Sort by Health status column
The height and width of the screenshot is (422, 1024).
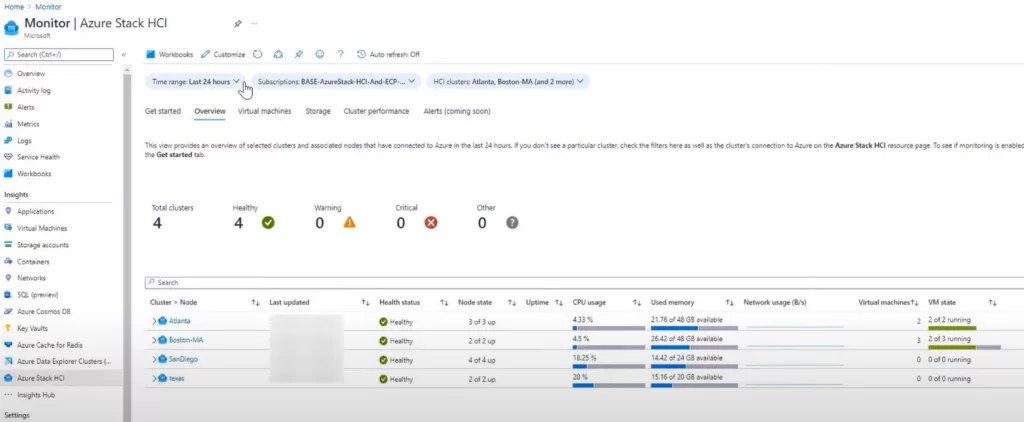click(444, 303)
